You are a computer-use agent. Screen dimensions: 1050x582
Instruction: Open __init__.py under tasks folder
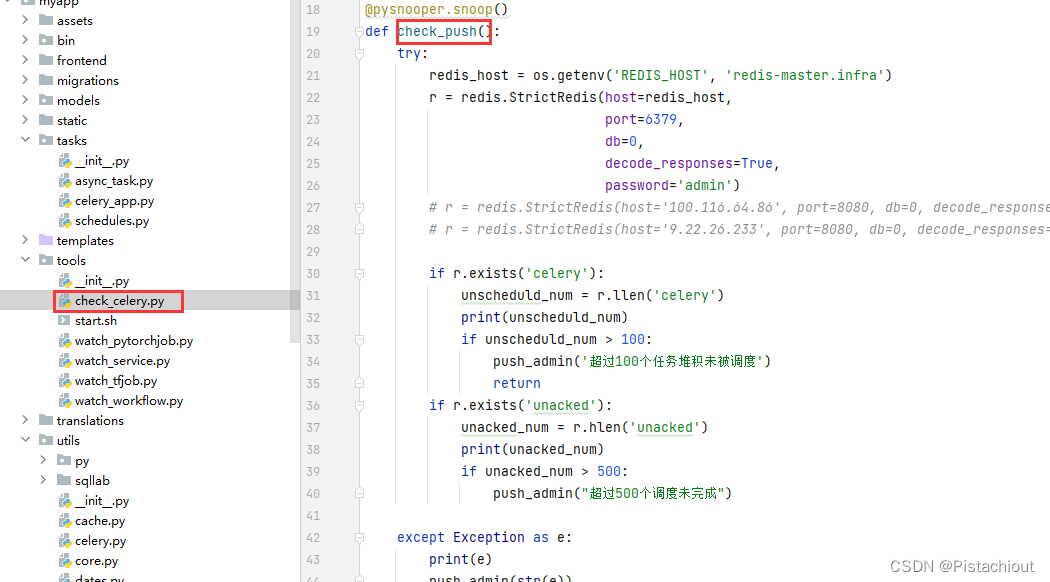tap(102, 161)
